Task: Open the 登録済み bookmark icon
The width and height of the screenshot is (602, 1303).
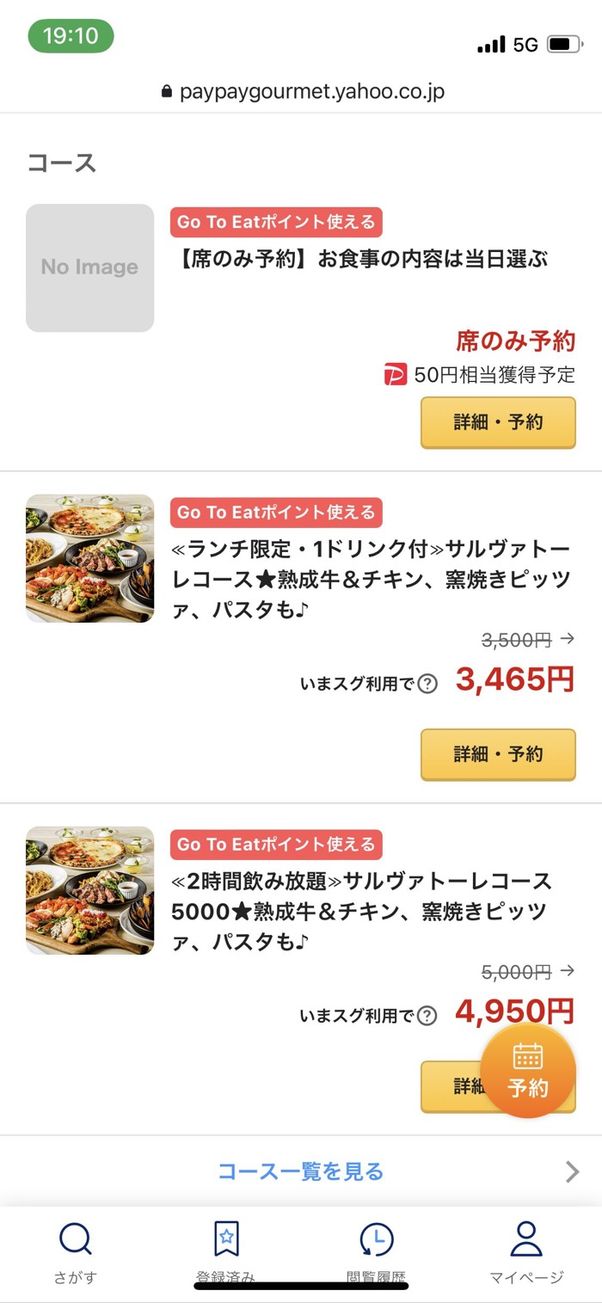Action: click(x=226, y=1237)
